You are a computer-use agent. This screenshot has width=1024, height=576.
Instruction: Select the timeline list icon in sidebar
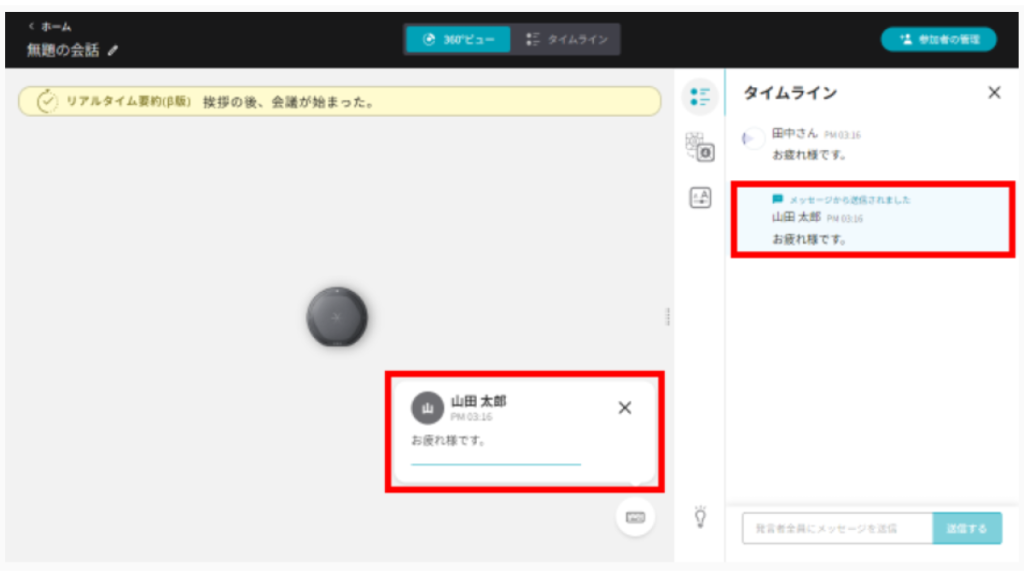pyautogui.click(x=700, y=97)
